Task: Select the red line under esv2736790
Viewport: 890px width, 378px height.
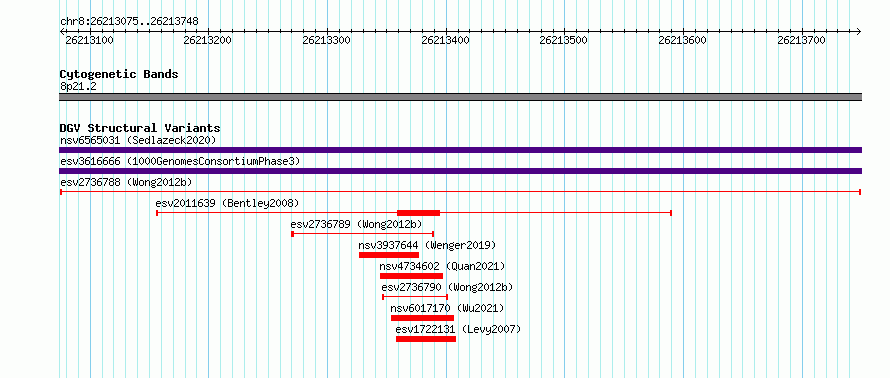Action: [x=415, y=297]
